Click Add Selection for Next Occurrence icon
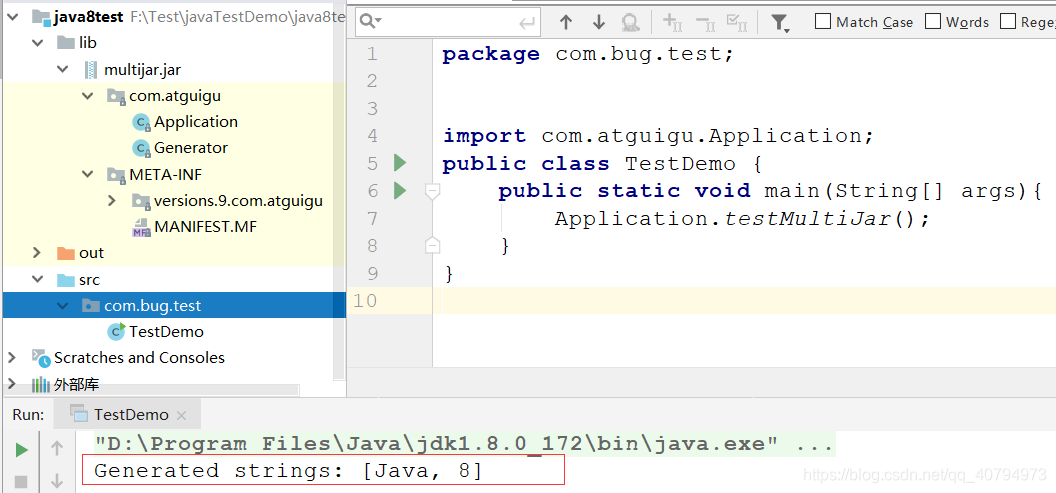The height and width of the screenshot is (493, 1056). 673,22
